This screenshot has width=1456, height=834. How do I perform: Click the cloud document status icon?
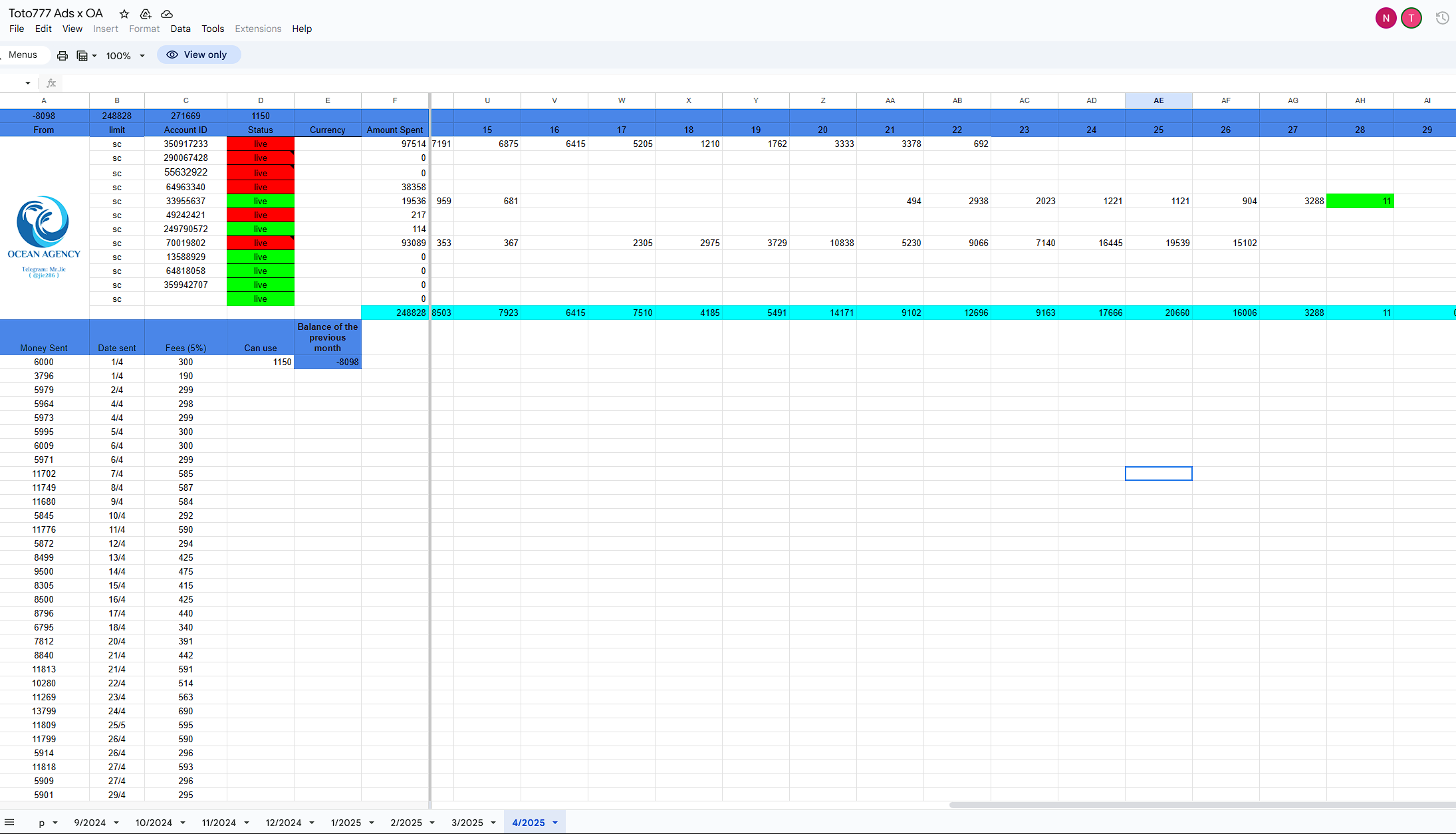(x=167, y=14)
